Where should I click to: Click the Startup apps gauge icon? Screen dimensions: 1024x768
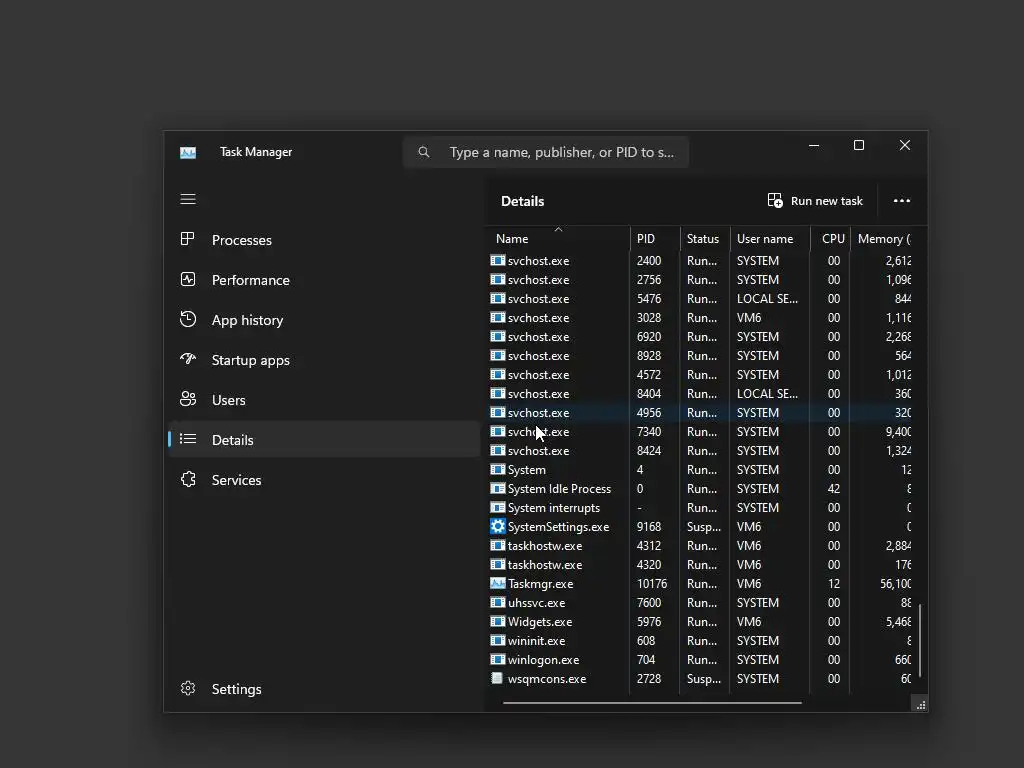187,359
